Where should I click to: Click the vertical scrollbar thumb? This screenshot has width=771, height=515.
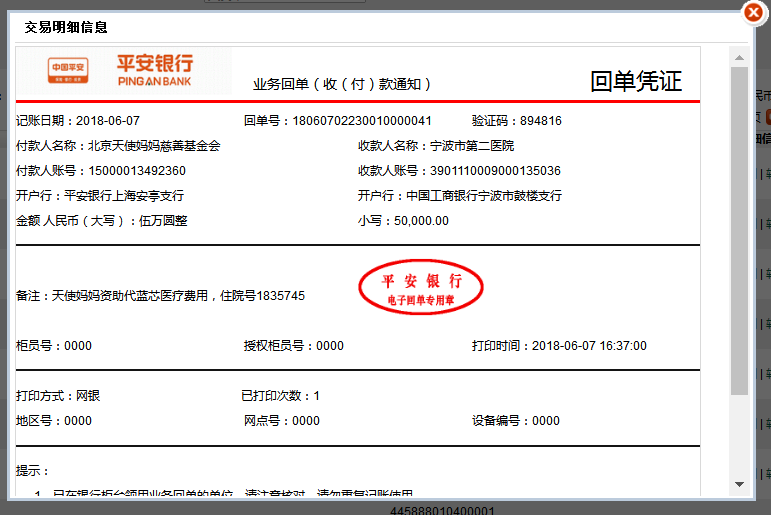[x=739, y=231]
